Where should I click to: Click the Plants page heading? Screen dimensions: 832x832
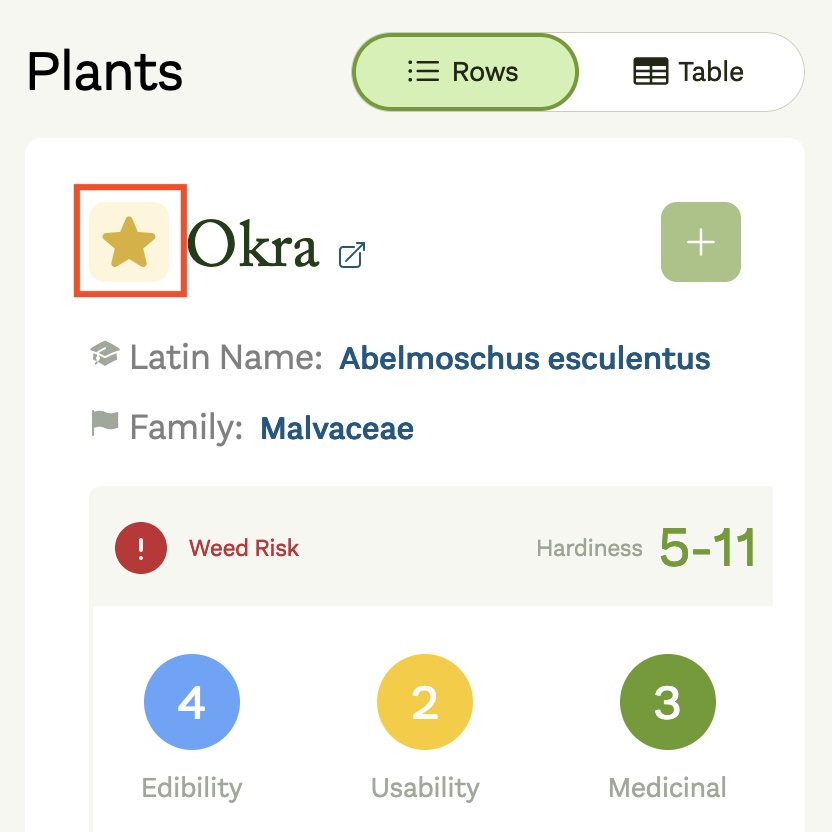pos(105,72)
